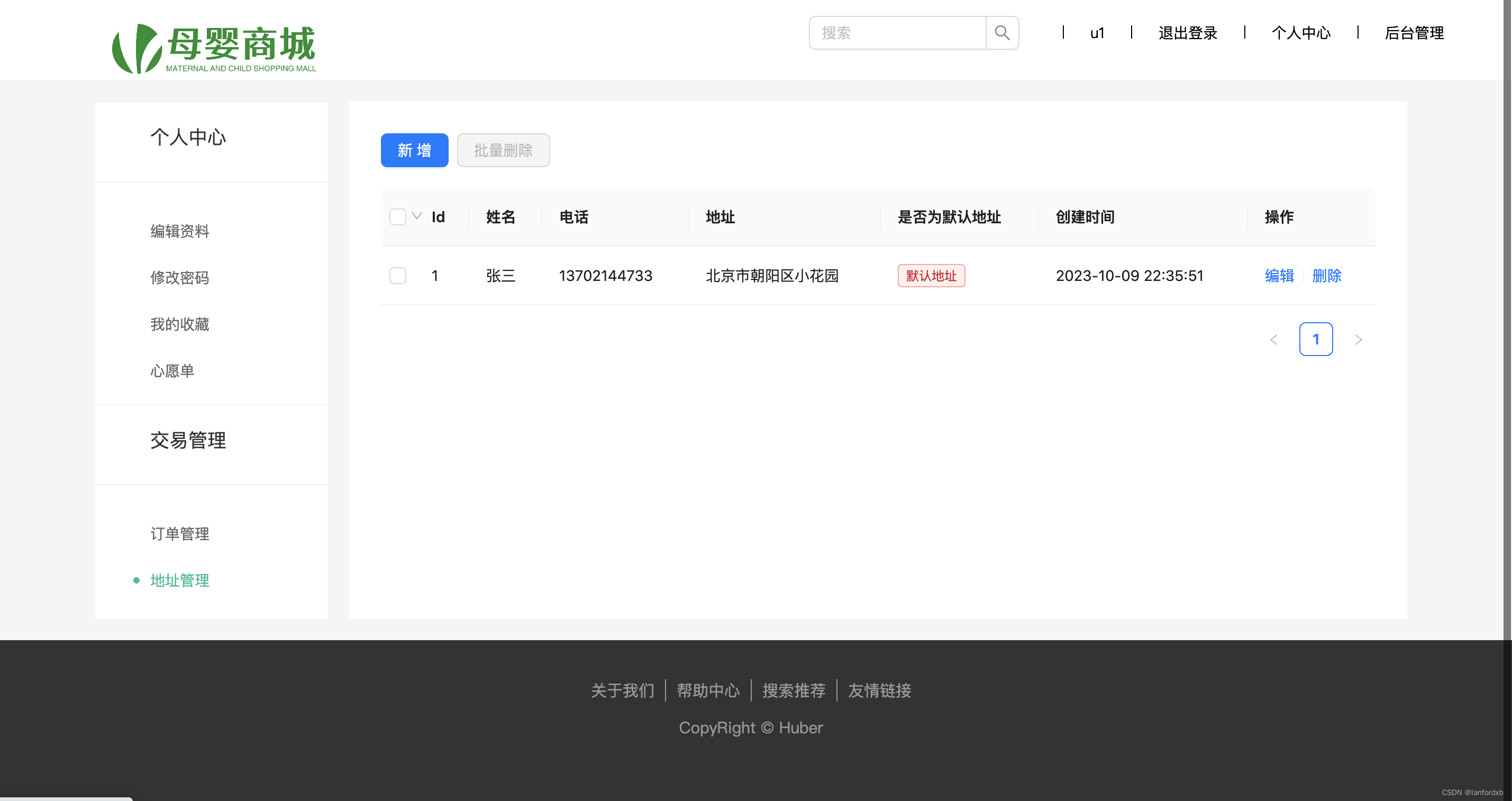Open 修改密码 in sidebar
This screenshot has width=1512, height=801.
pyautogui.click(x=179, y=278)
